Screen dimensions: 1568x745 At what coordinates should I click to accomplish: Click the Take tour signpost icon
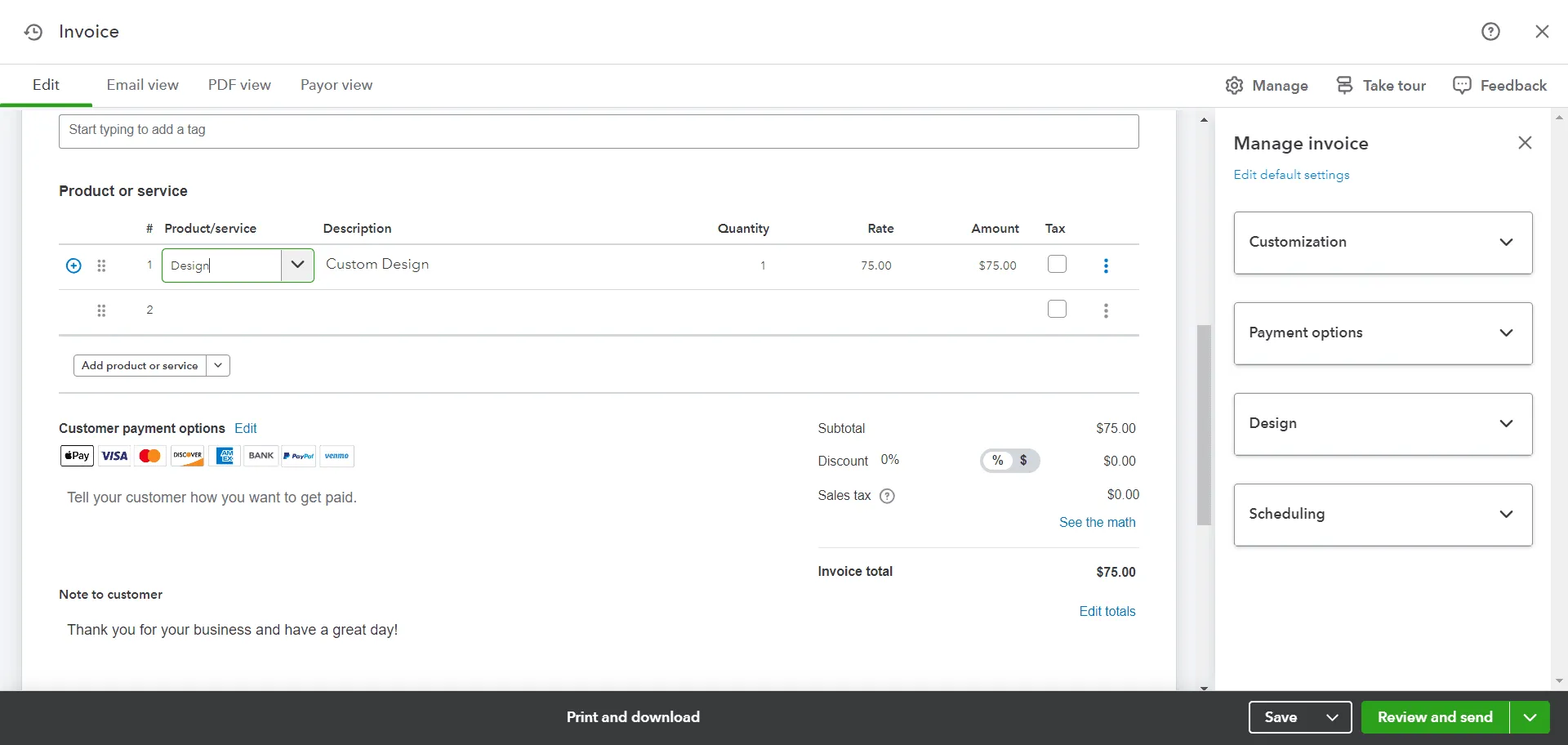pos(1346,85)
